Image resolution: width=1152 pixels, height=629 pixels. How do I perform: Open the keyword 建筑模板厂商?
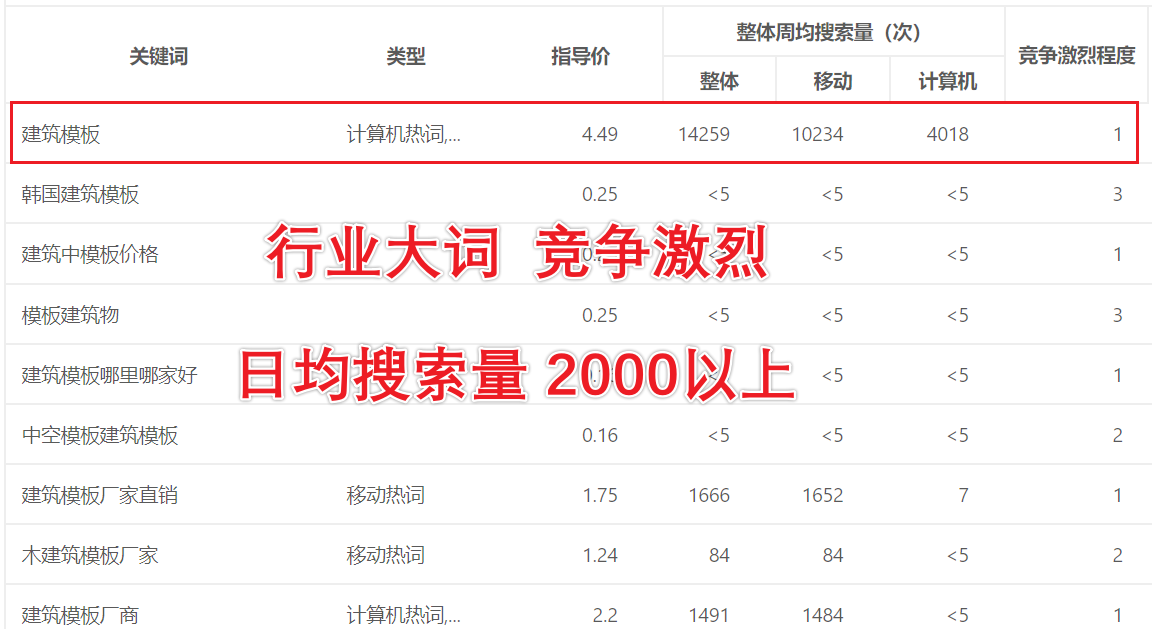(80, 615)
